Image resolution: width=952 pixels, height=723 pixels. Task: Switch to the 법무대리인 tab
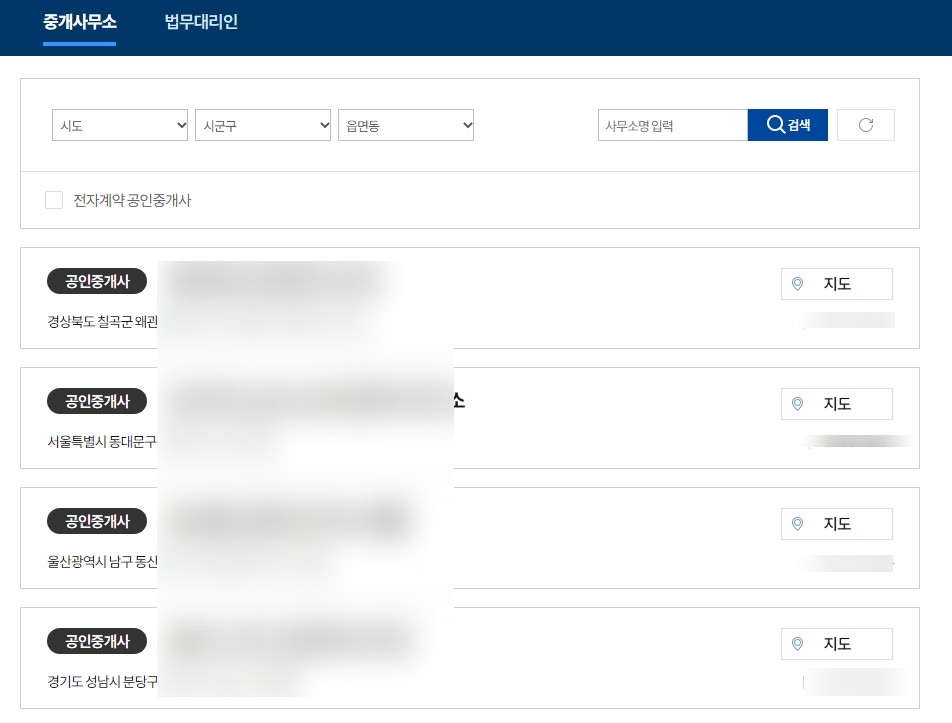[201, 22]
